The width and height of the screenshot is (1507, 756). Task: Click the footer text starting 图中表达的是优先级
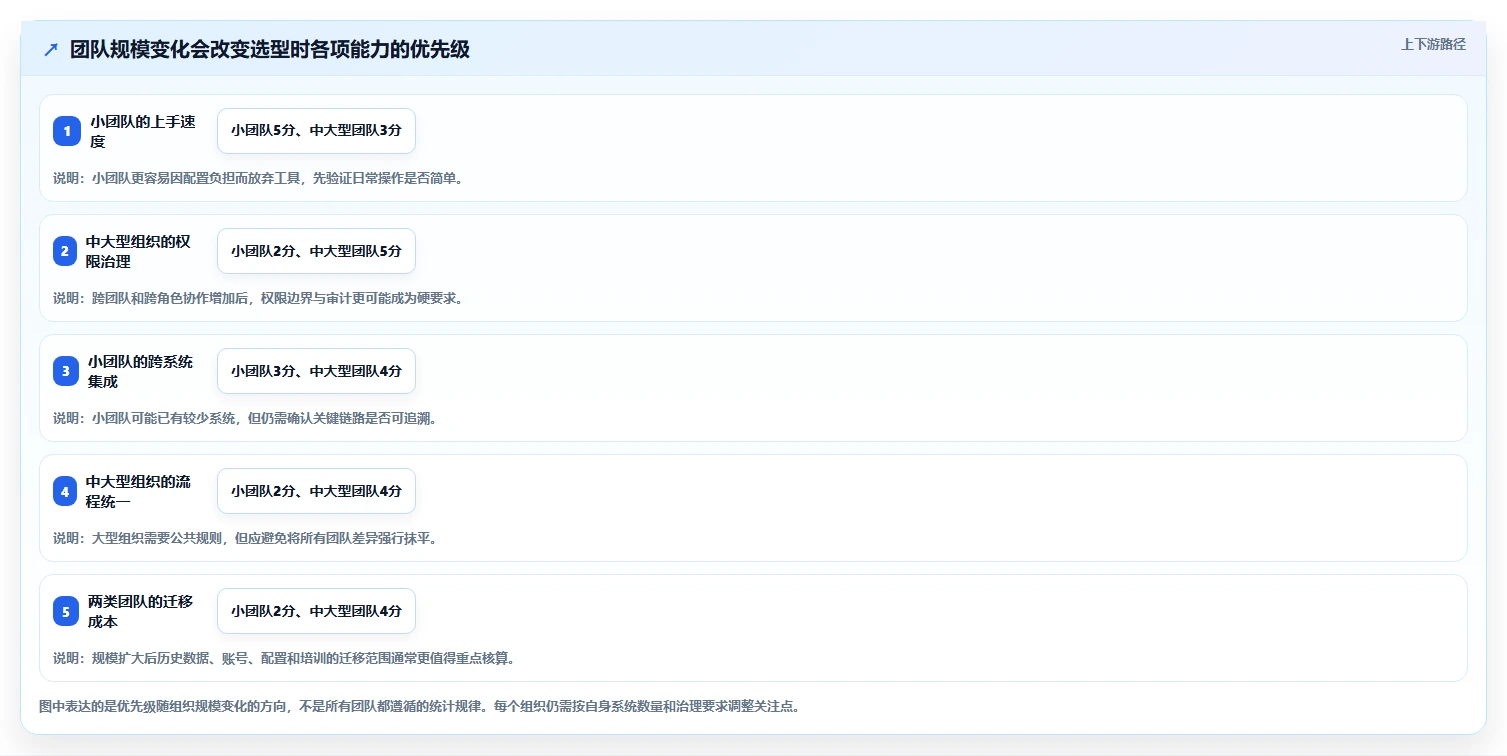(x=419, y=706)
